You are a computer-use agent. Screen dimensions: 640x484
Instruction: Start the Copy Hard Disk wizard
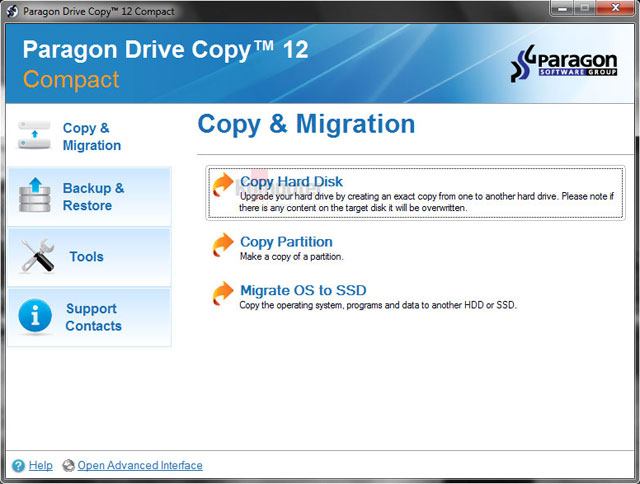(x=291, y=182)
